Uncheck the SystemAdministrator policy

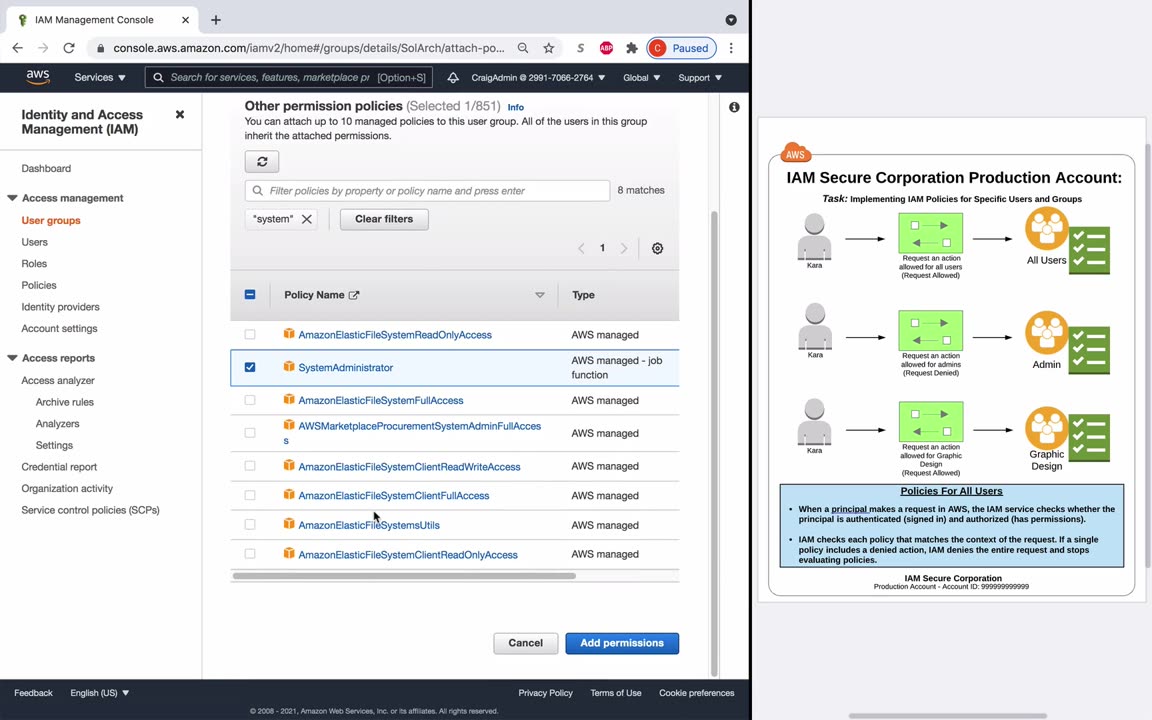click(250, 367)
